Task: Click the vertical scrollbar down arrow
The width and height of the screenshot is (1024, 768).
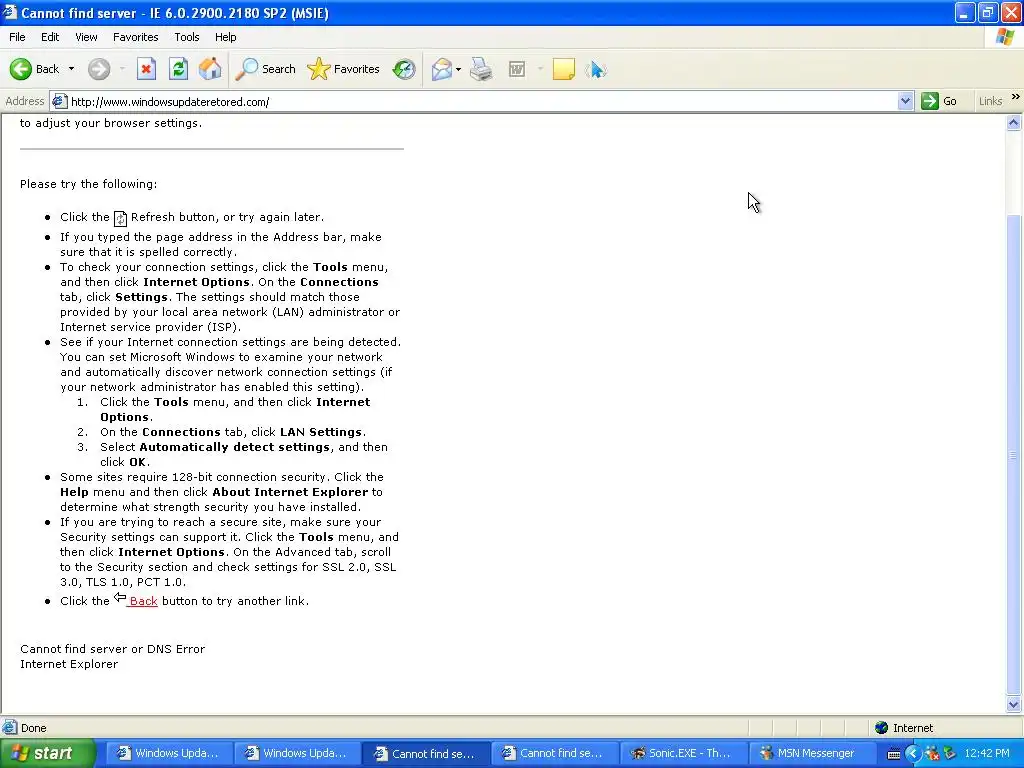Action: point(1014,705)
